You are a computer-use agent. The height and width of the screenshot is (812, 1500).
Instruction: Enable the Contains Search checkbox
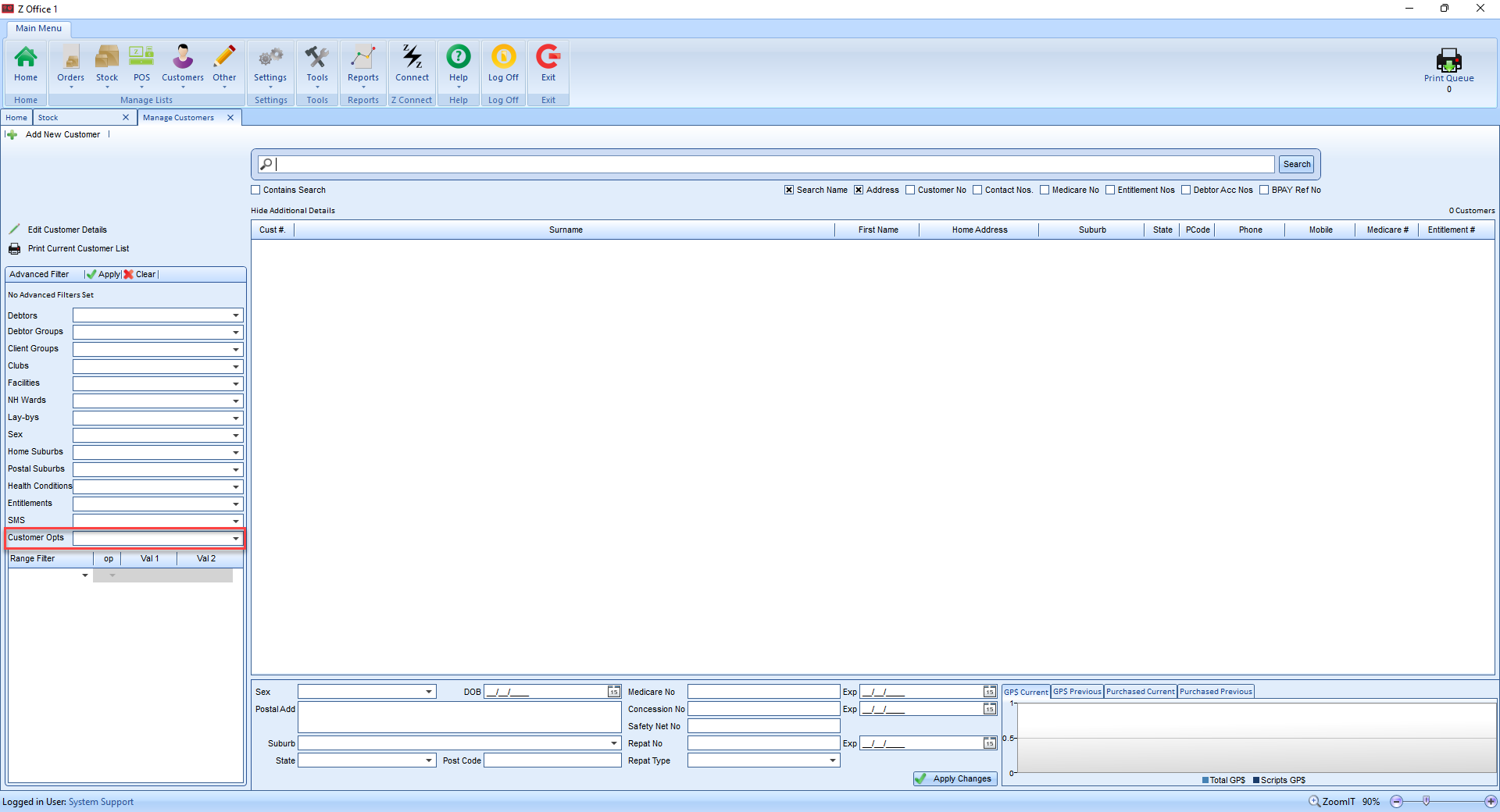point(255,190)
